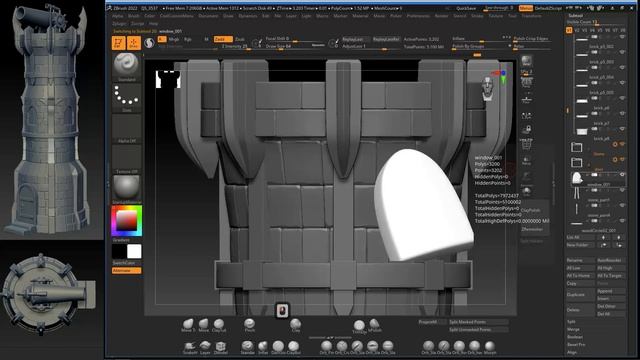Click the Alternate button
Screen dimensions: 640x360
tap(127, 271)
